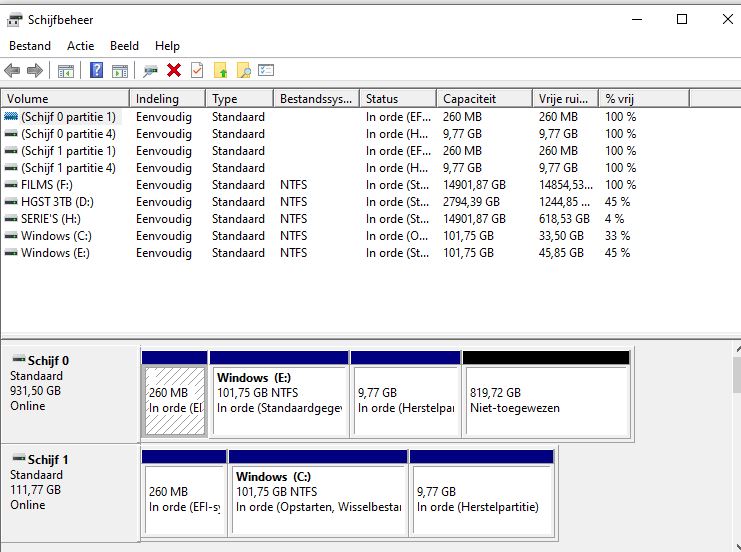Open the Bestand menu

tap(30, 45)
